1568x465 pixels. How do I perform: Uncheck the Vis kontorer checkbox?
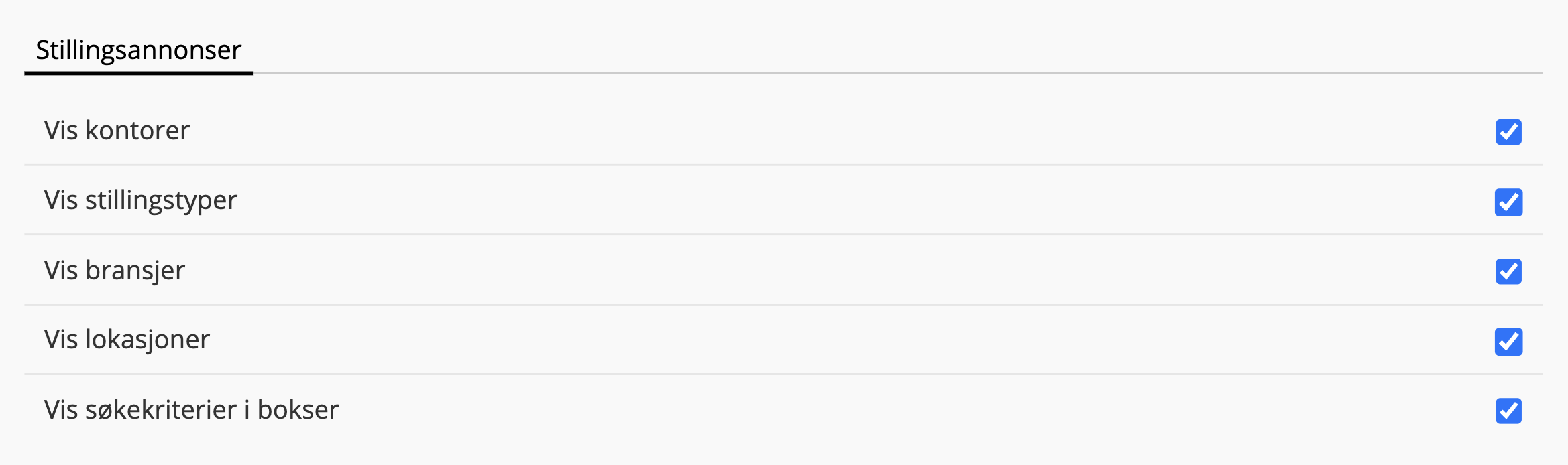coord(1508,132)
